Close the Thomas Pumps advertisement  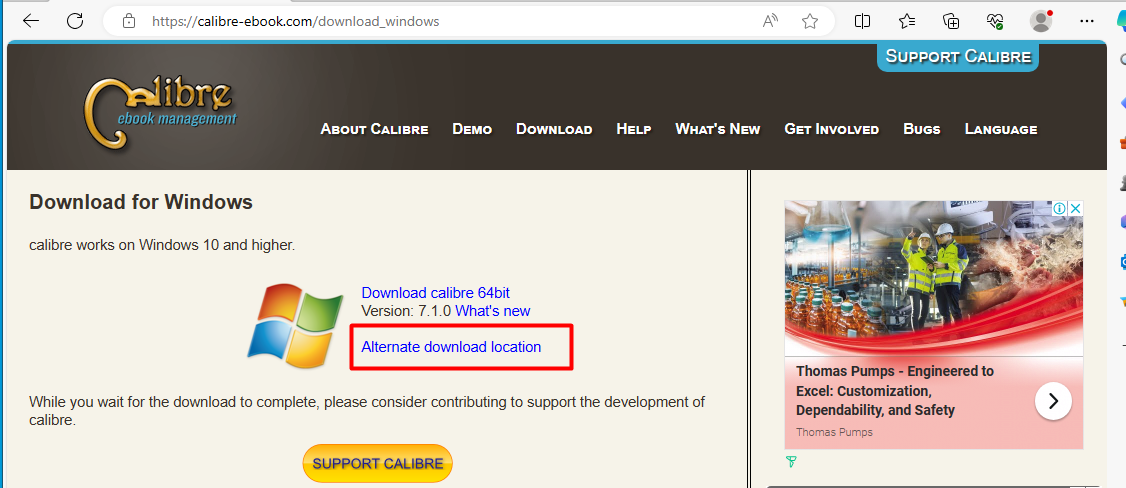click(x=1075, y=208)
